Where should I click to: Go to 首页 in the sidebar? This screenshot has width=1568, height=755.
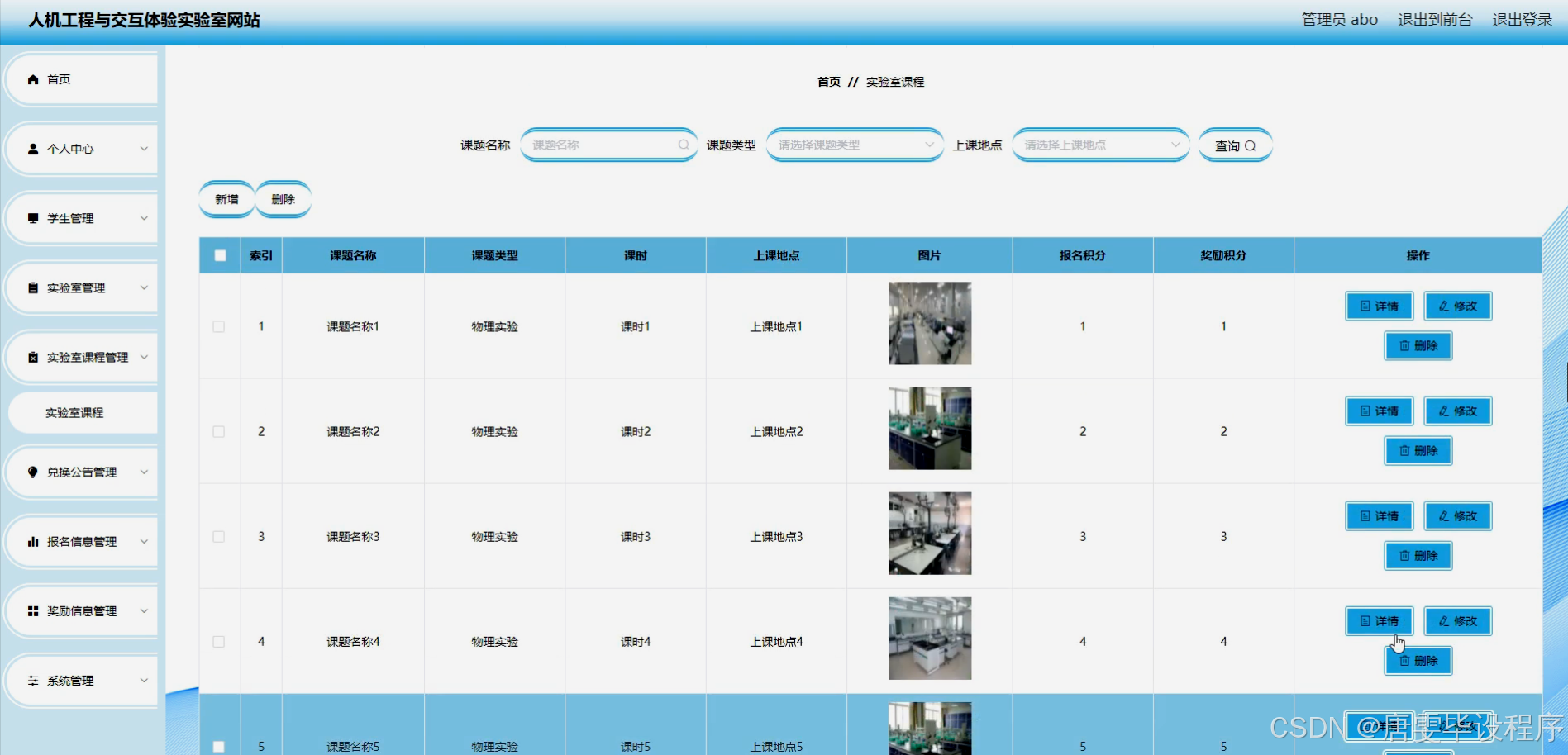(x=82, y=79)
